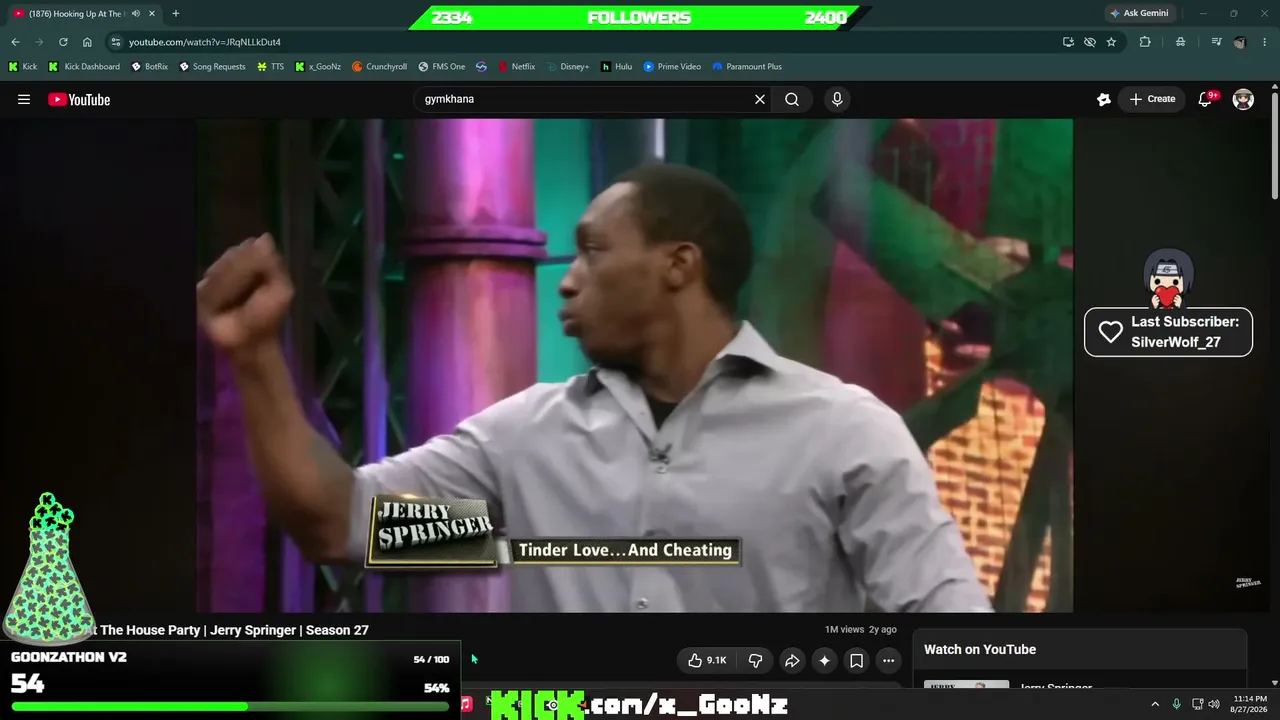Open the media control toolbar icon

(1216, 42)
